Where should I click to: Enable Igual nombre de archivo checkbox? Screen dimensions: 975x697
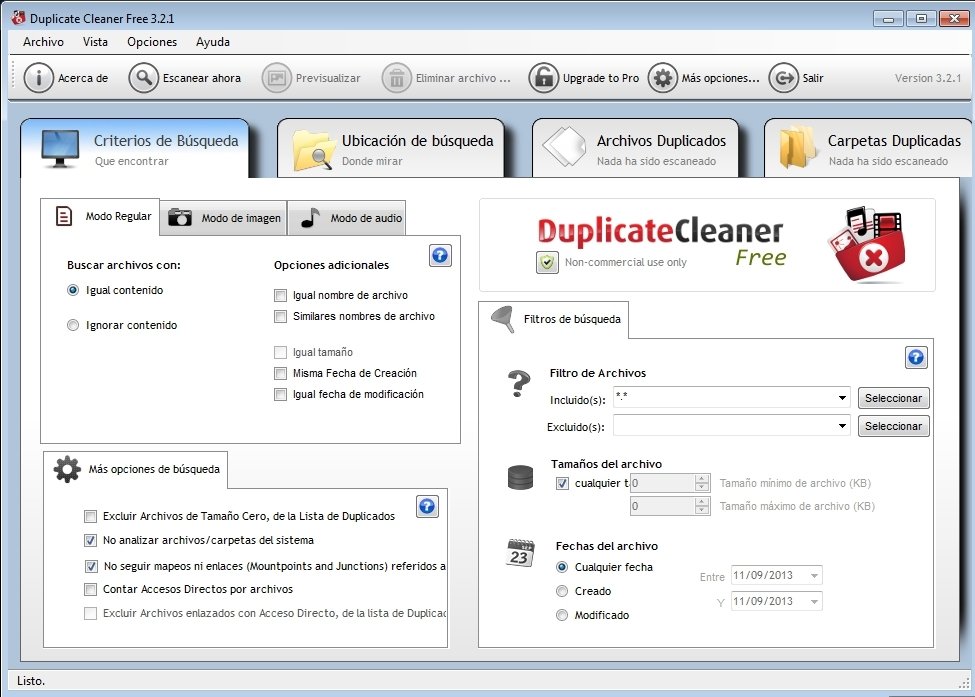tap(281, 295)
